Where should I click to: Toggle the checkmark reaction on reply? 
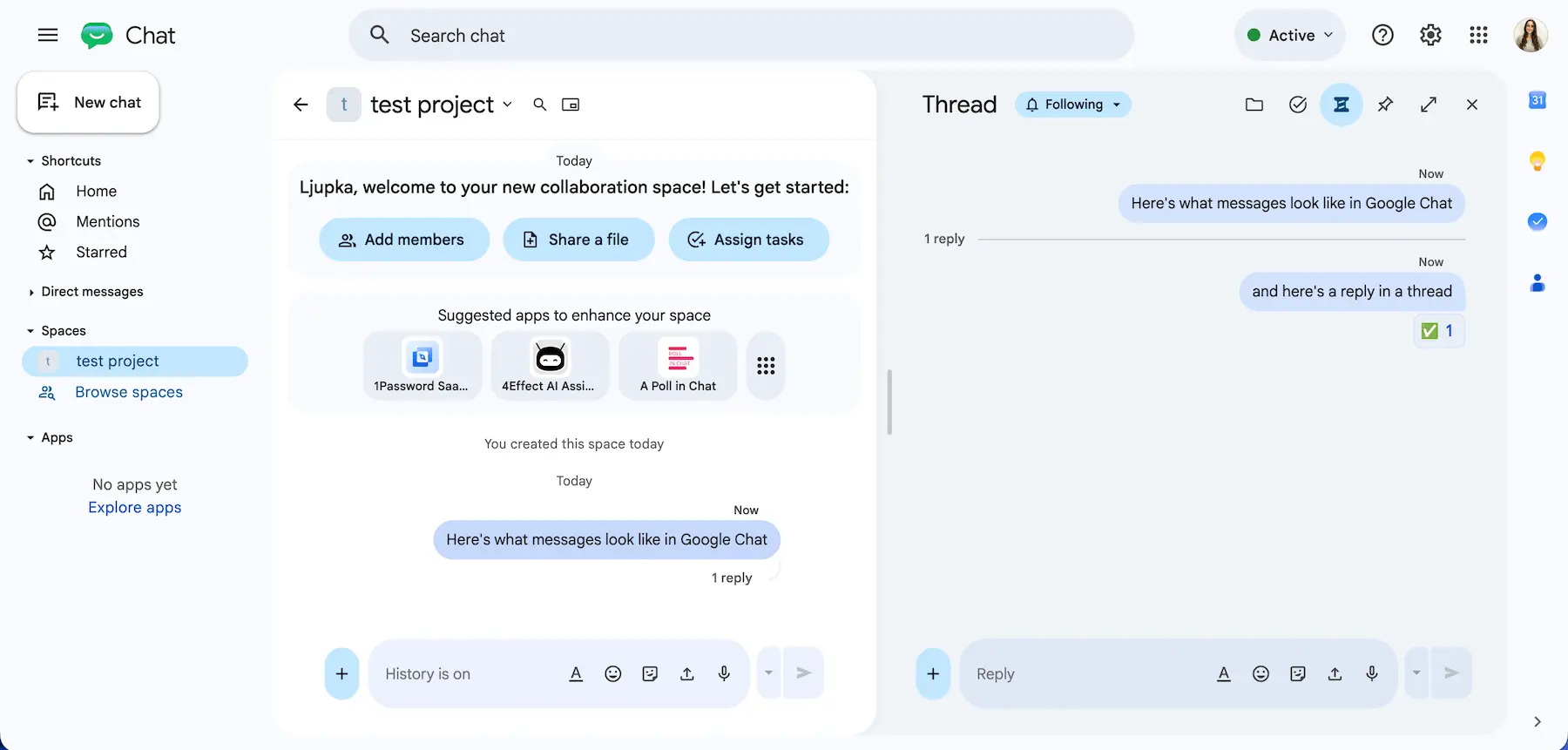[1438, 331]
